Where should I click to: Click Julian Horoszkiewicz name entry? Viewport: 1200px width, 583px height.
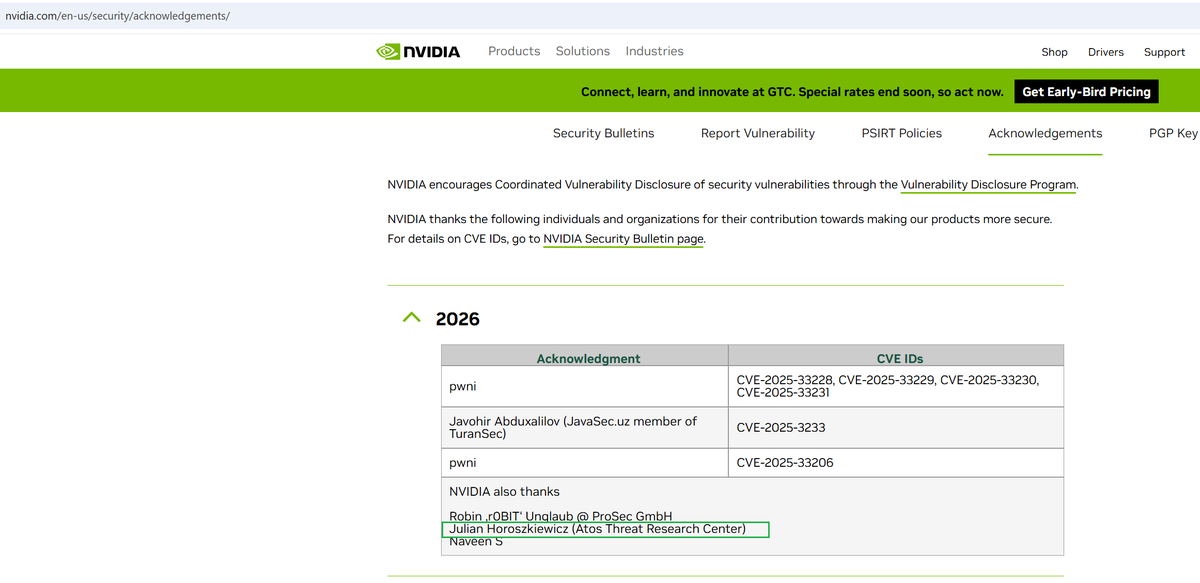point(598,529)
